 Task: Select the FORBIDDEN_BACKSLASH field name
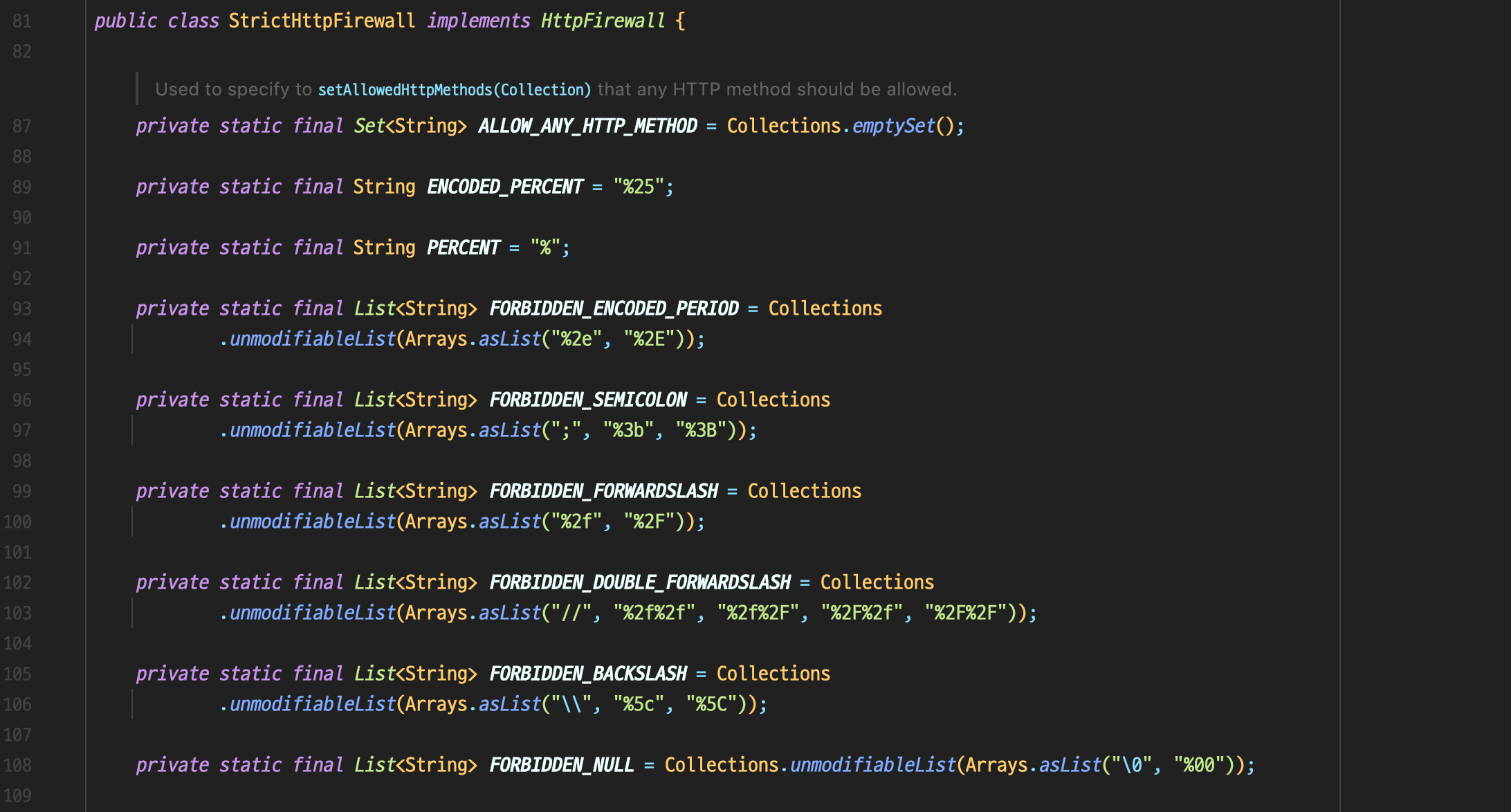tap(588, 674)
